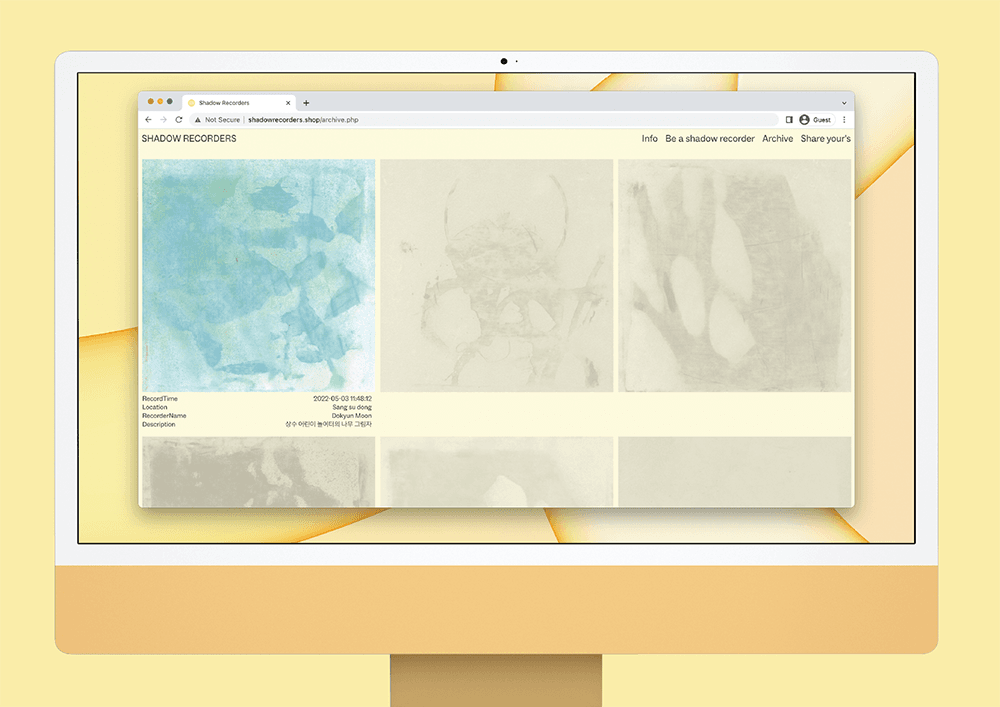Open the Info page link
The height and width of the screenshot is (707, 1000).
pos(649,138)
